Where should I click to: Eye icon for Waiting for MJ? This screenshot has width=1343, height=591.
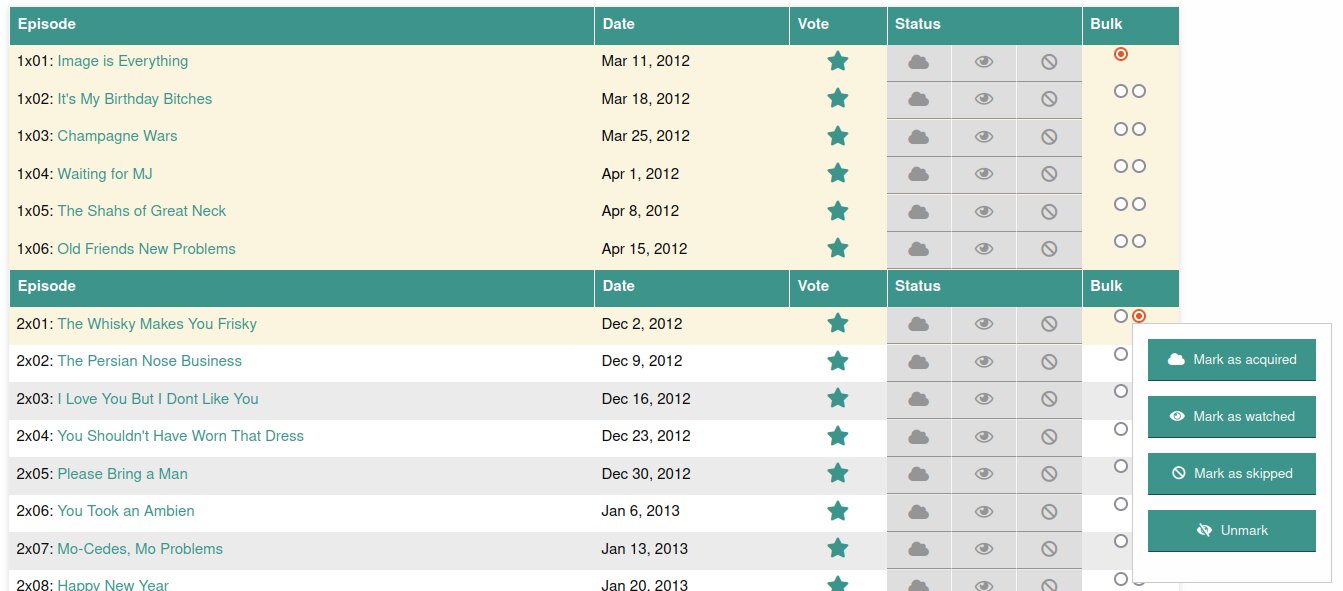984,174
